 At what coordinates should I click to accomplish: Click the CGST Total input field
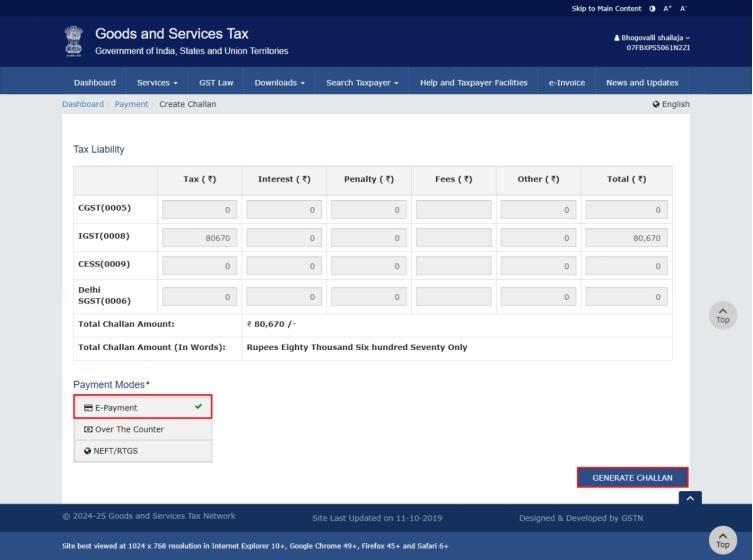coord(626,210)
